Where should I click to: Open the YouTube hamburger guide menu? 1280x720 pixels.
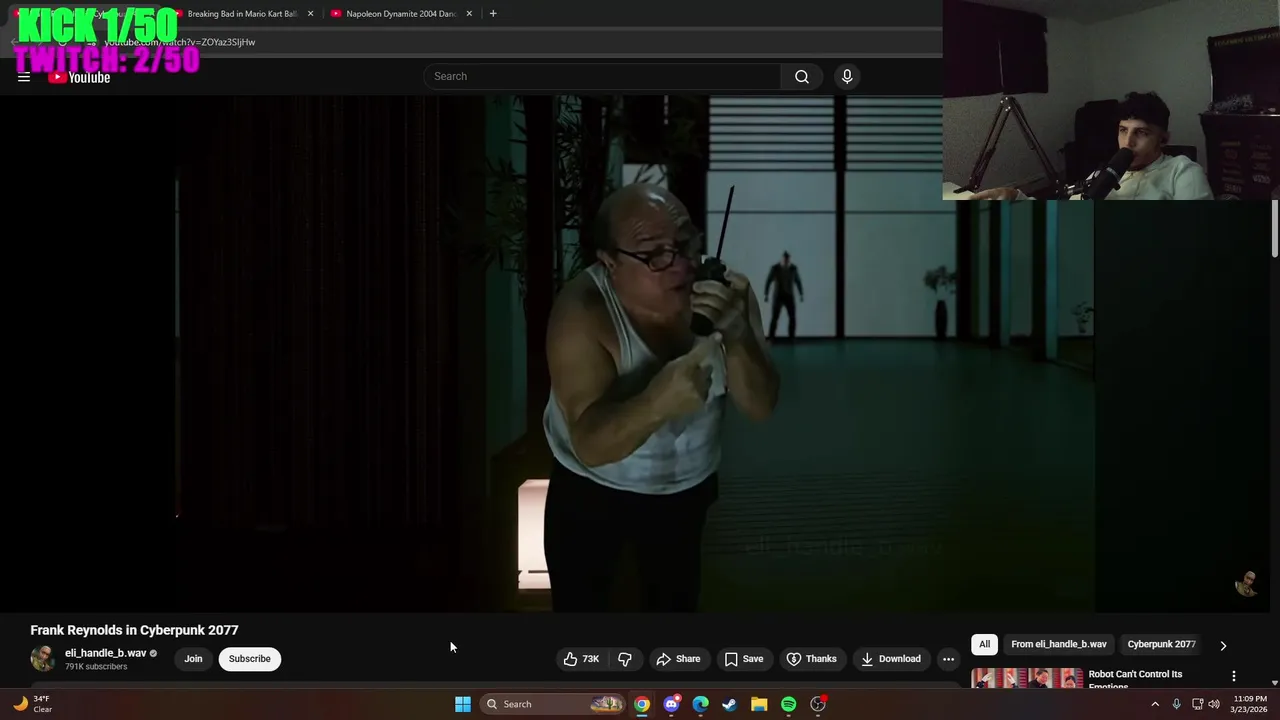pyautogui.click(x=24, y=77)
